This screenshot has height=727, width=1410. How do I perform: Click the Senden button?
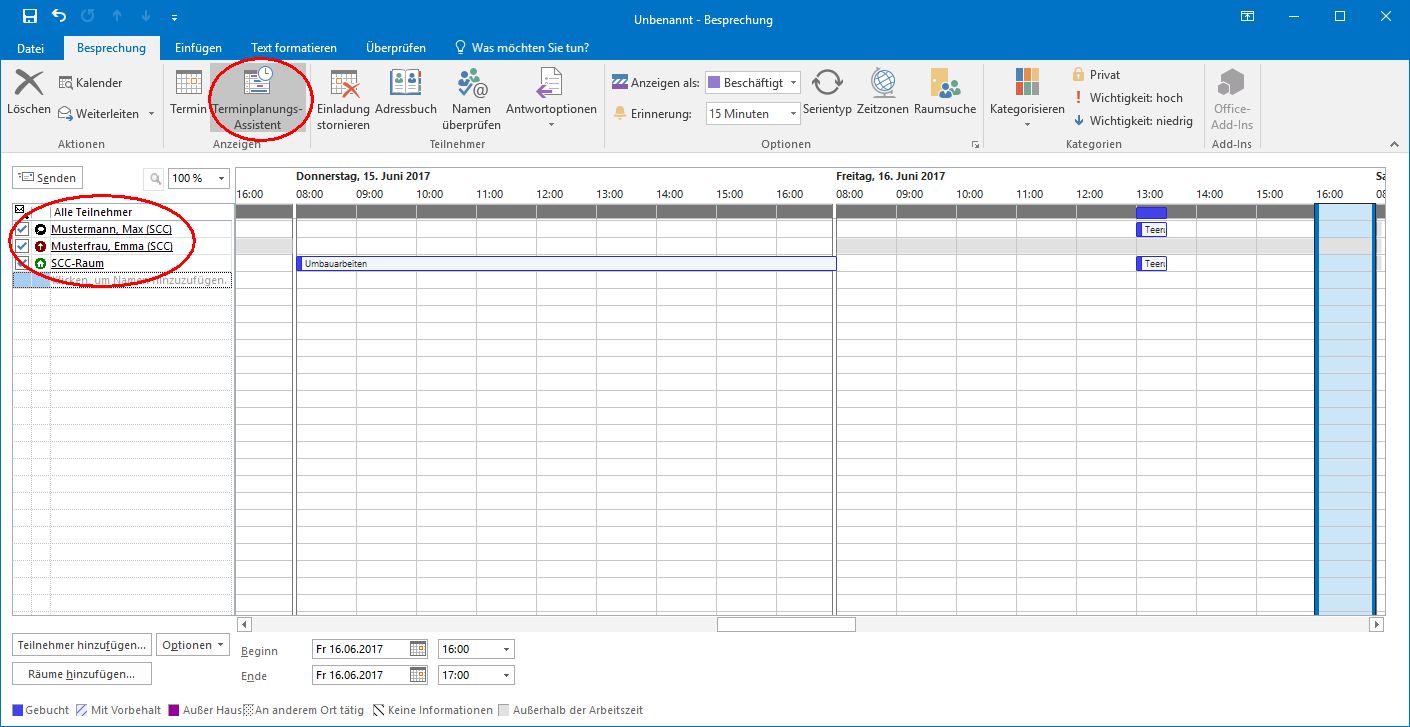coord(46,178)
